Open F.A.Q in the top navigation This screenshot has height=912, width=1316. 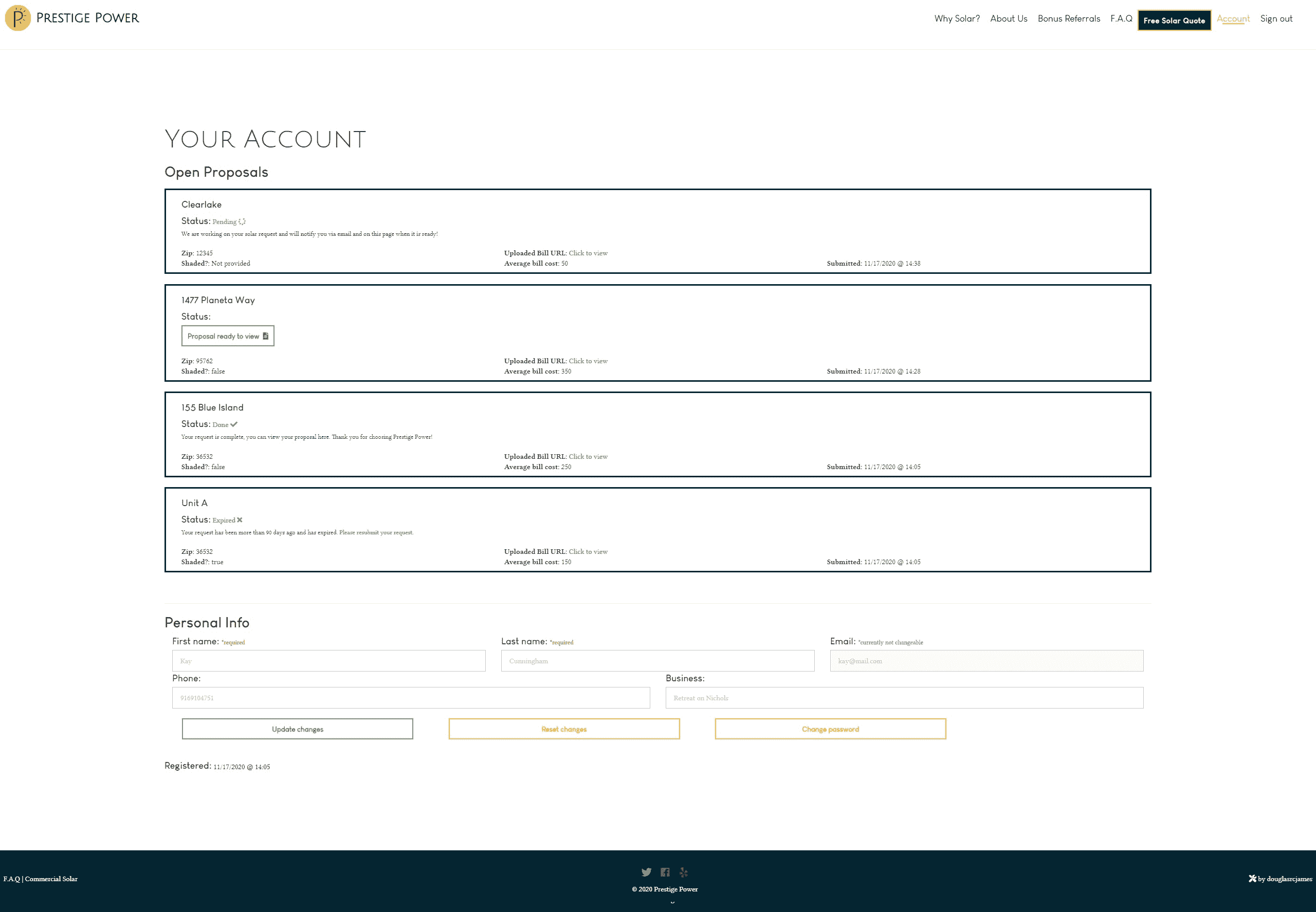coord(1121,18)
